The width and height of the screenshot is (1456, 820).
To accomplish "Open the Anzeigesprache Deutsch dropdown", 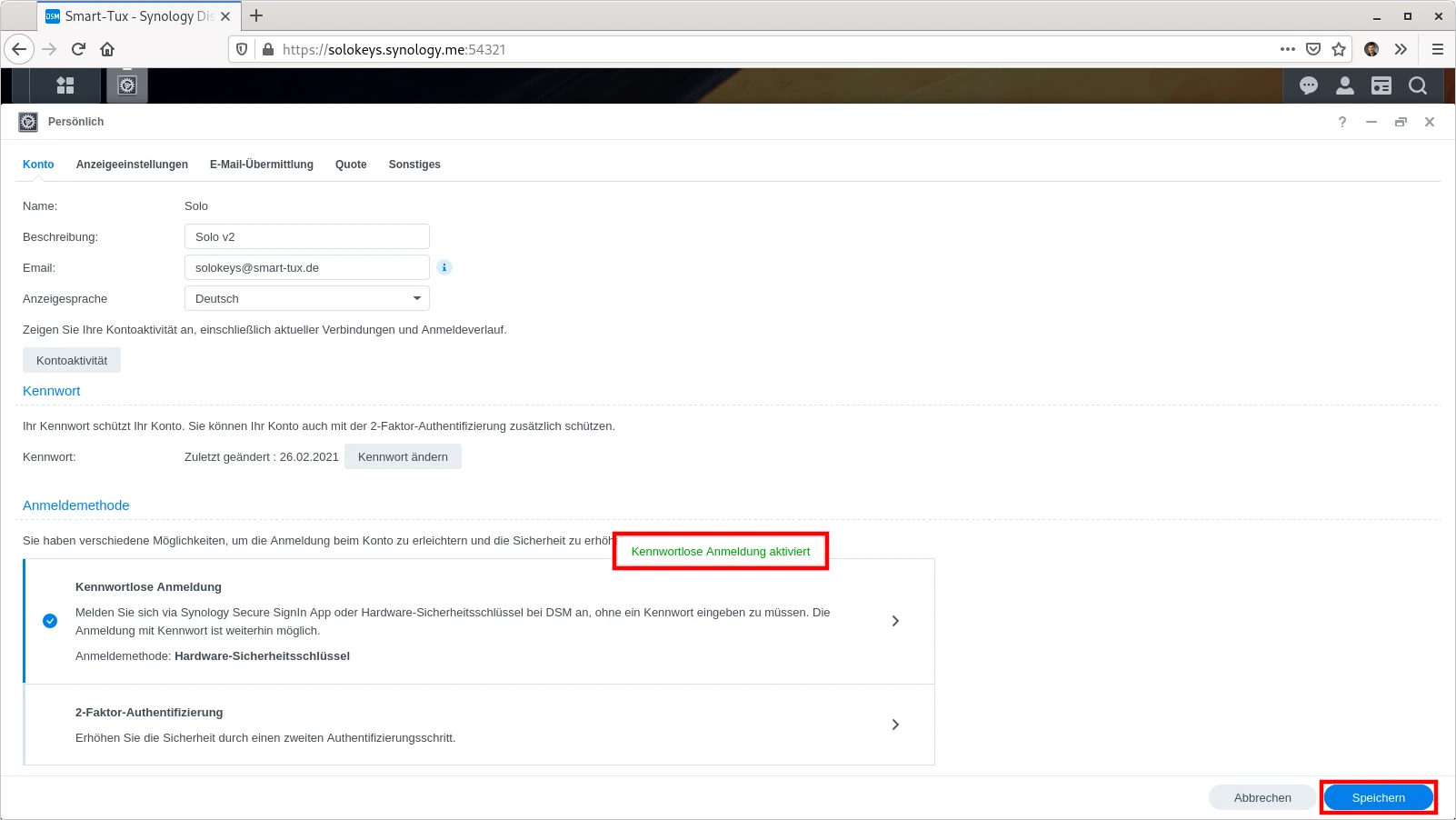I will tap(307, 298).
